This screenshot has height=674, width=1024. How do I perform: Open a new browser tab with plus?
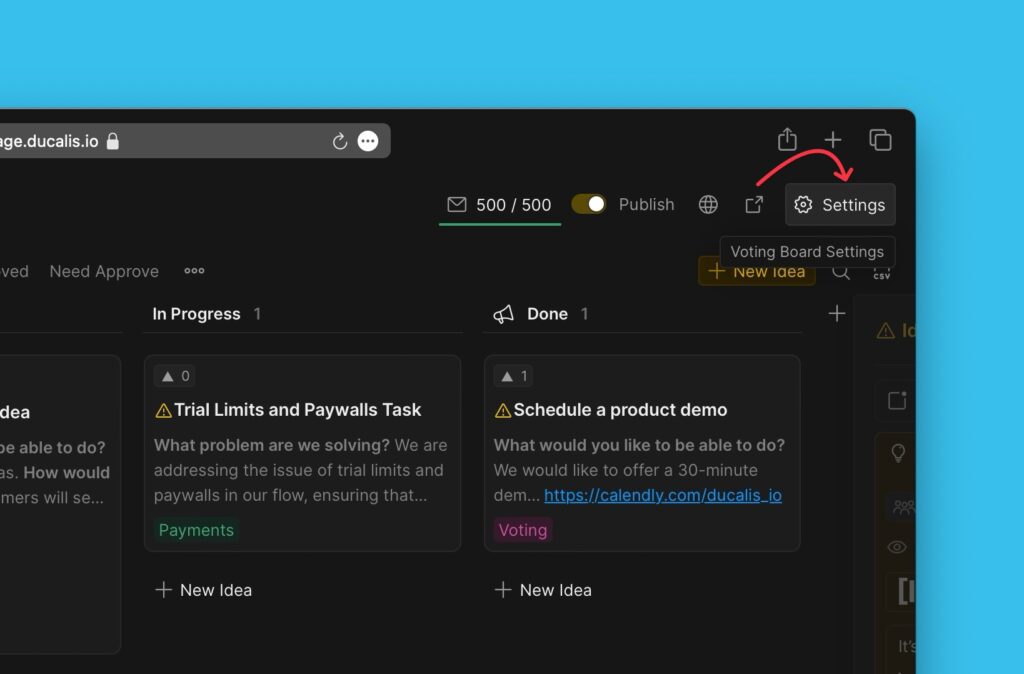pos(833,140)
